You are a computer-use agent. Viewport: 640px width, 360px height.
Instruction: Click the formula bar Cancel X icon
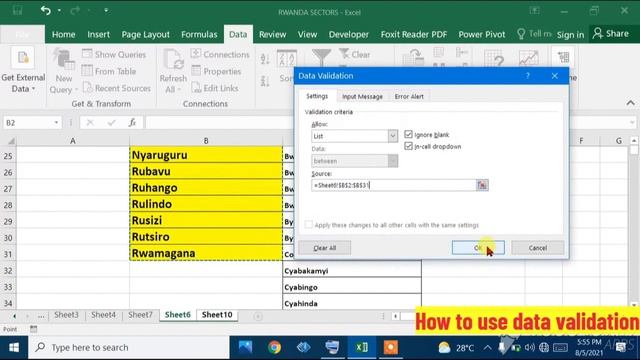pyautogui.click(x=90, y=122)
